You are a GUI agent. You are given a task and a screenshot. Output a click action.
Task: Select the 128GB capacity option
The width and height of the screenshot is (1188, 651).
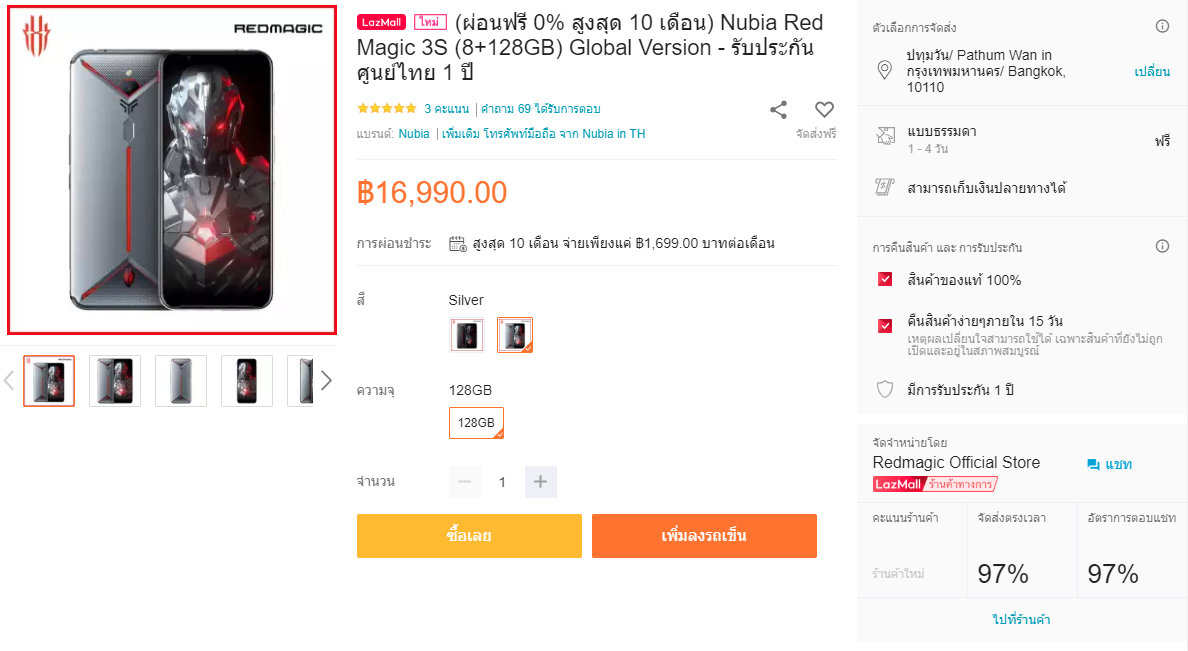coord(476,423)
